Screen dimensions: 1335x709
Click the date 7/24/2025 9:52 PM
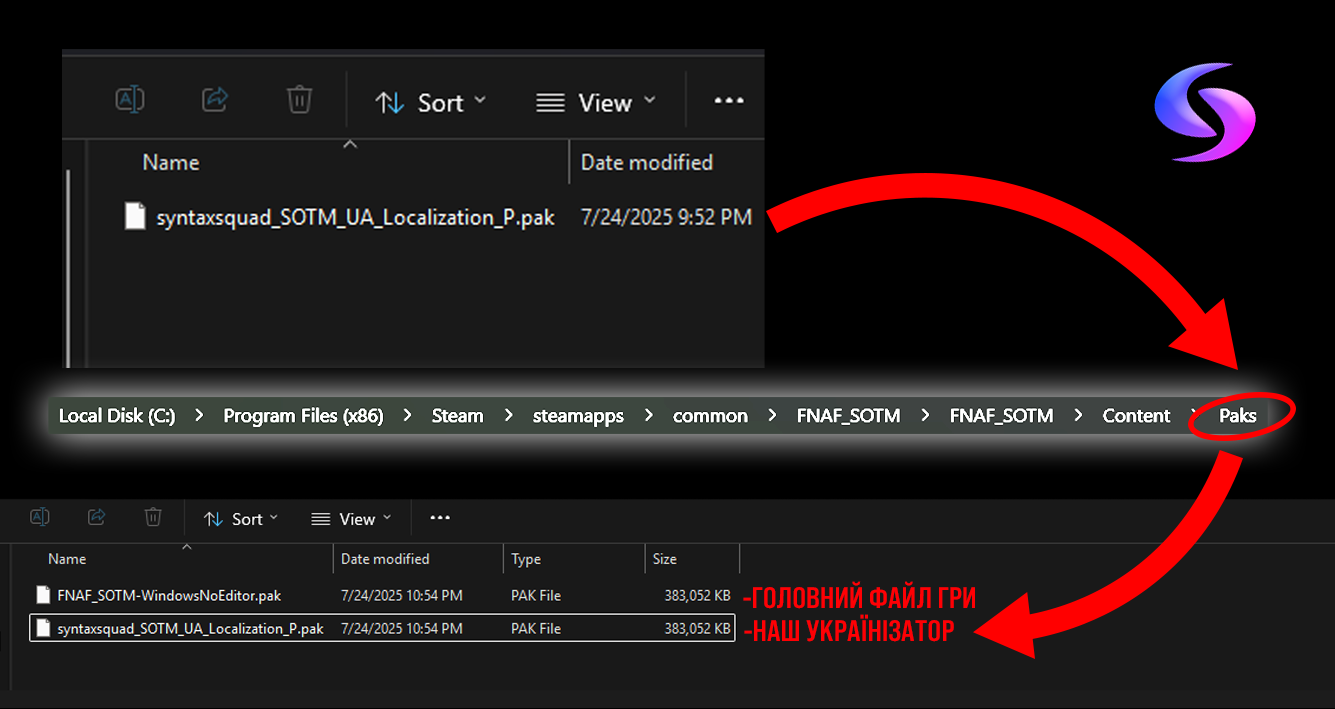coord(666,217)
